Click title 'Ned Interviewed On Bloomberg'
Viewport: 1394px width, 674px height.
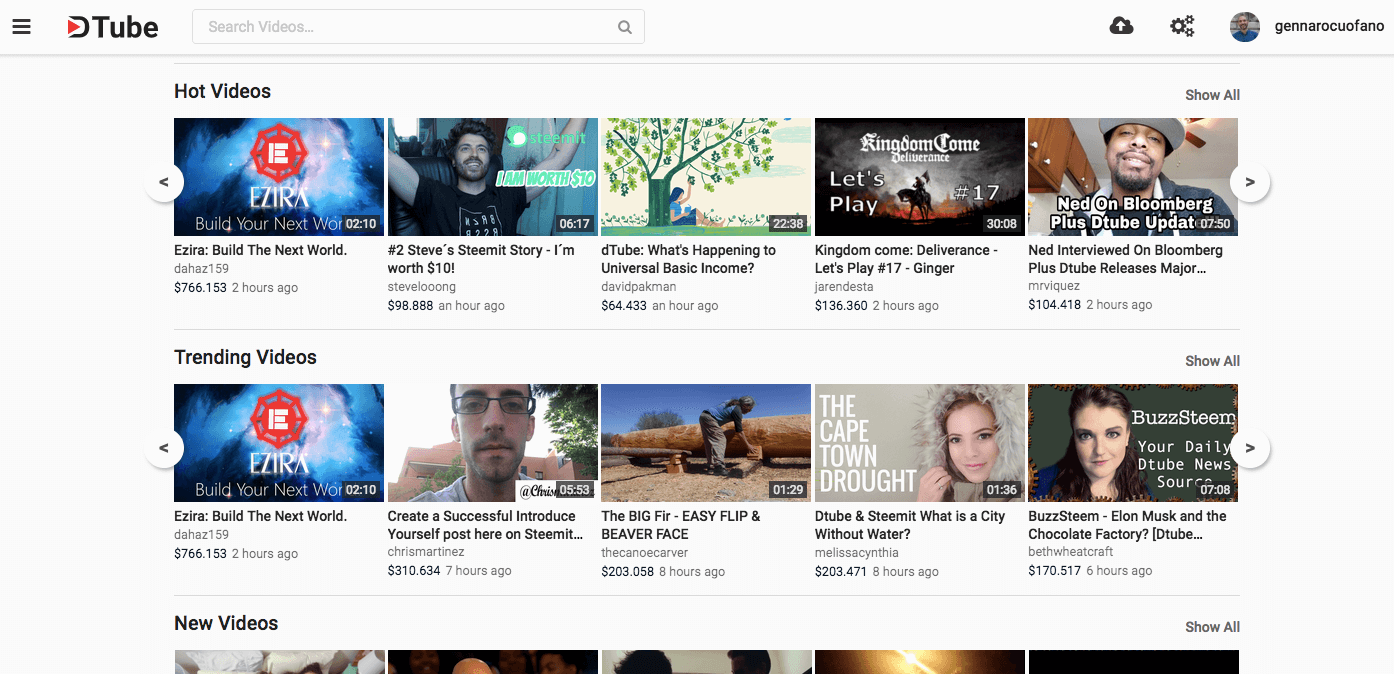tap(1126, 259)
